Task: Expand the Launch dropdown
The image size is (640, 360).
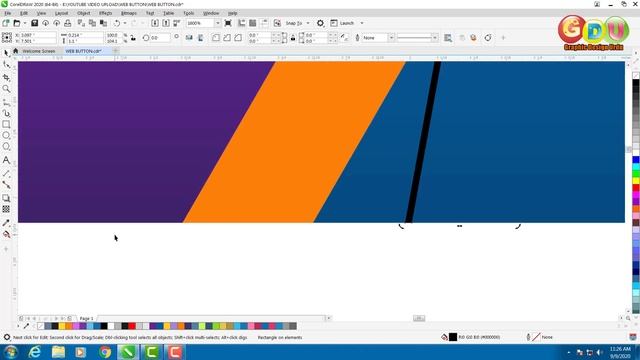Action: 362,23
